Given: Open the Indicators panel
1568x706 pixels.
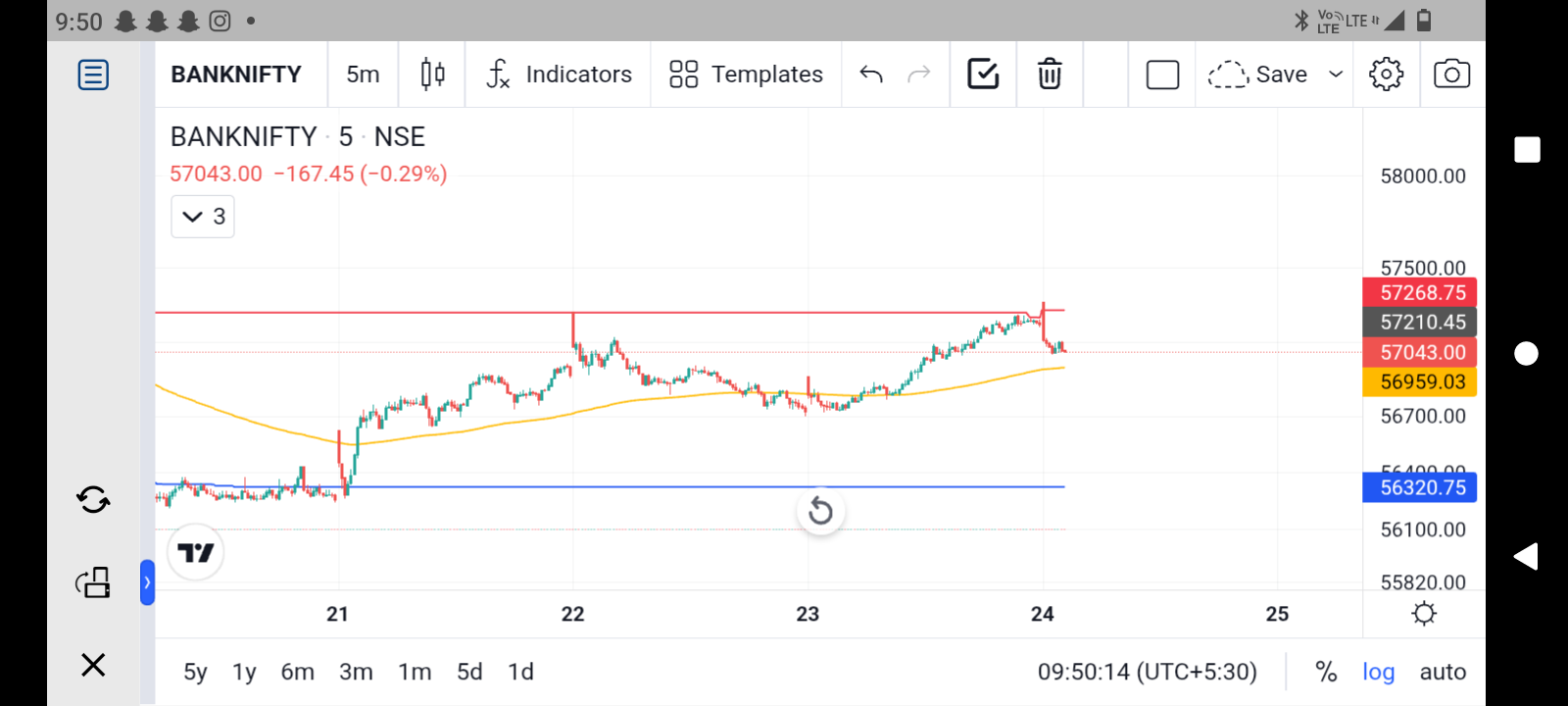Looking at the screenshot, I should (x=559, y=75).
